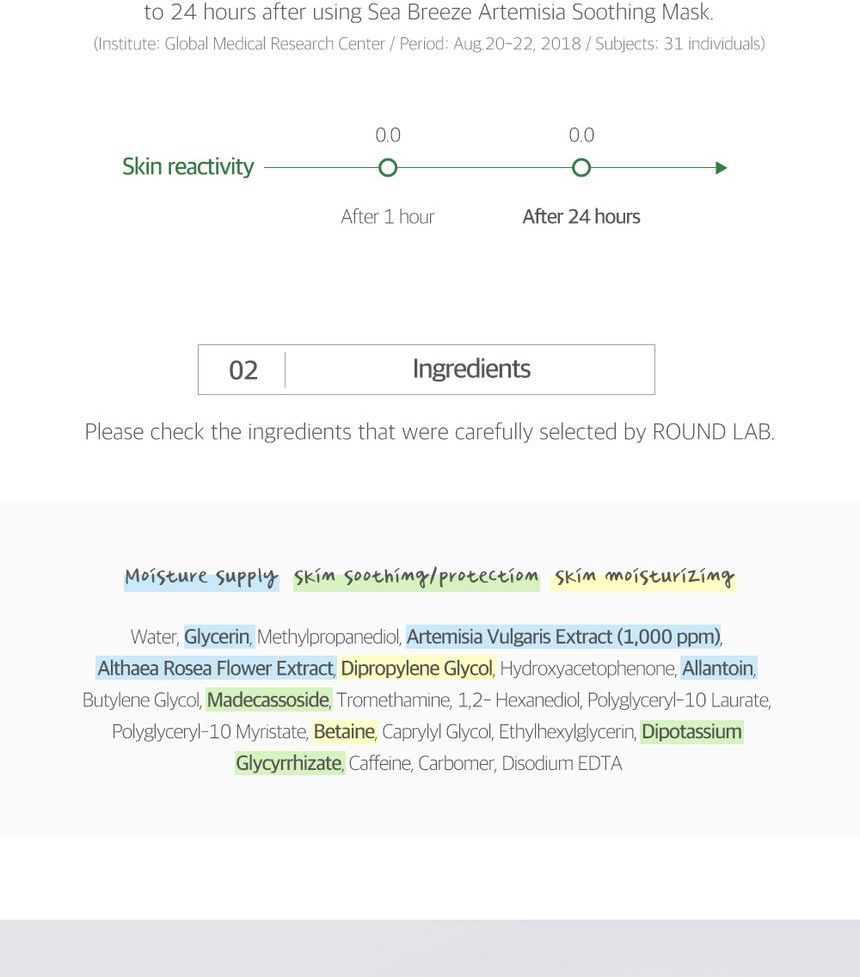This screenshot has height=977, width=860.
Task: Select the Skin reactivity label
Action: [x=188, y=166]
